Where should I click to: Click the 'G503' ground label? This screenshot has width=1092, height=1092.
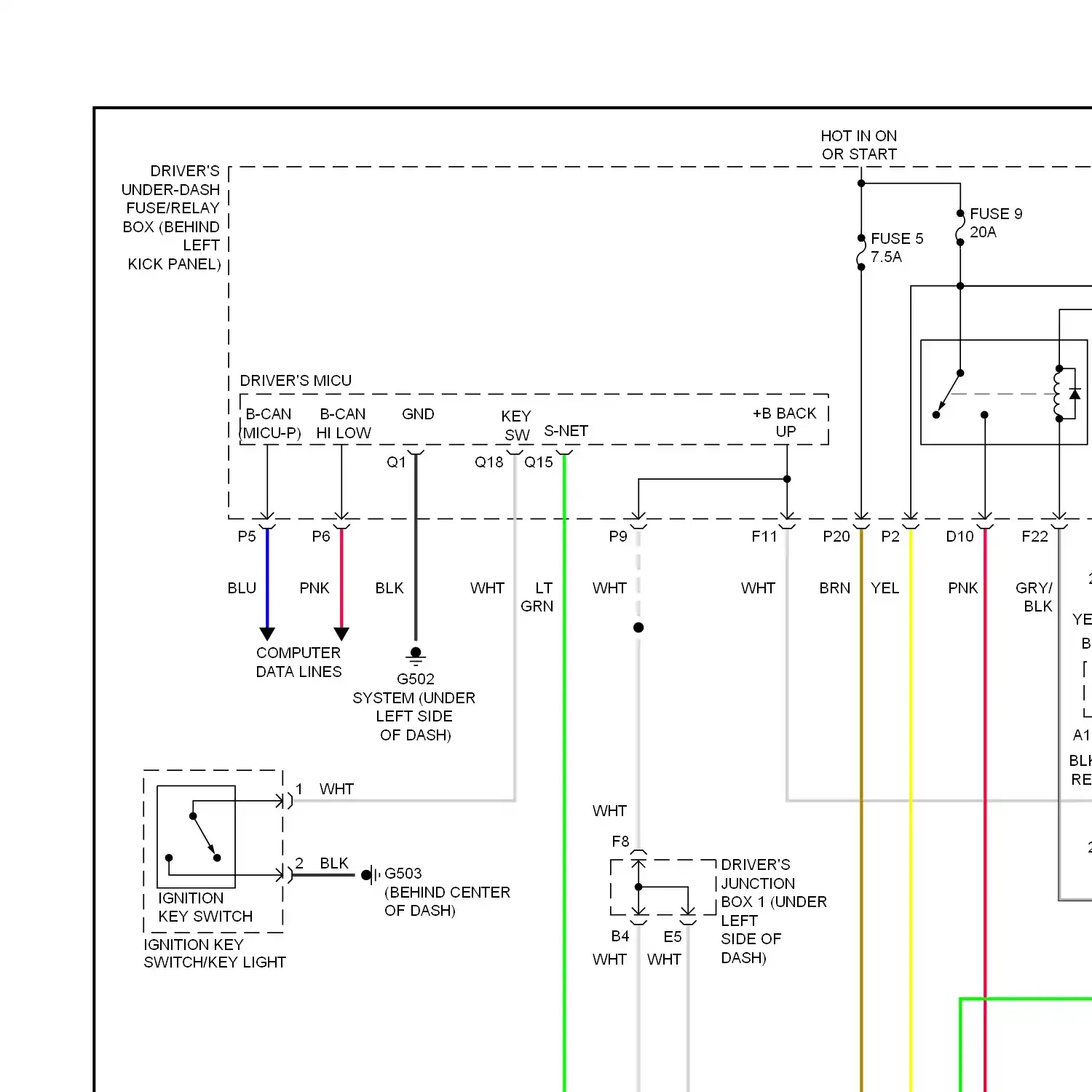[x=403, y=874]
